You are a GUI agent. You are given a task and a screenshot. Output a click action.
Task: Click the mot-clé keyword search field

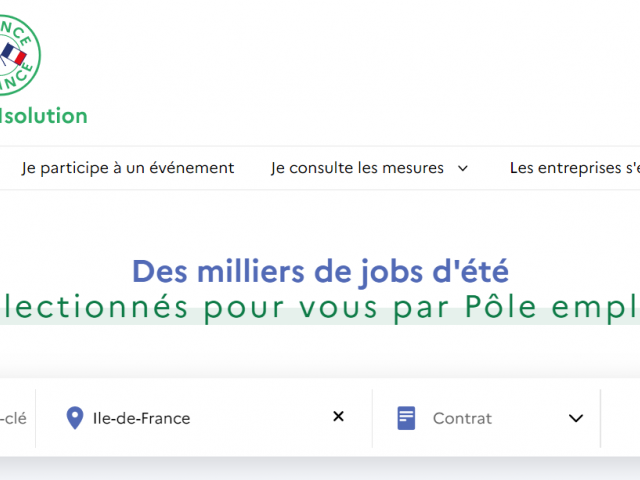[x=17, y=418]
